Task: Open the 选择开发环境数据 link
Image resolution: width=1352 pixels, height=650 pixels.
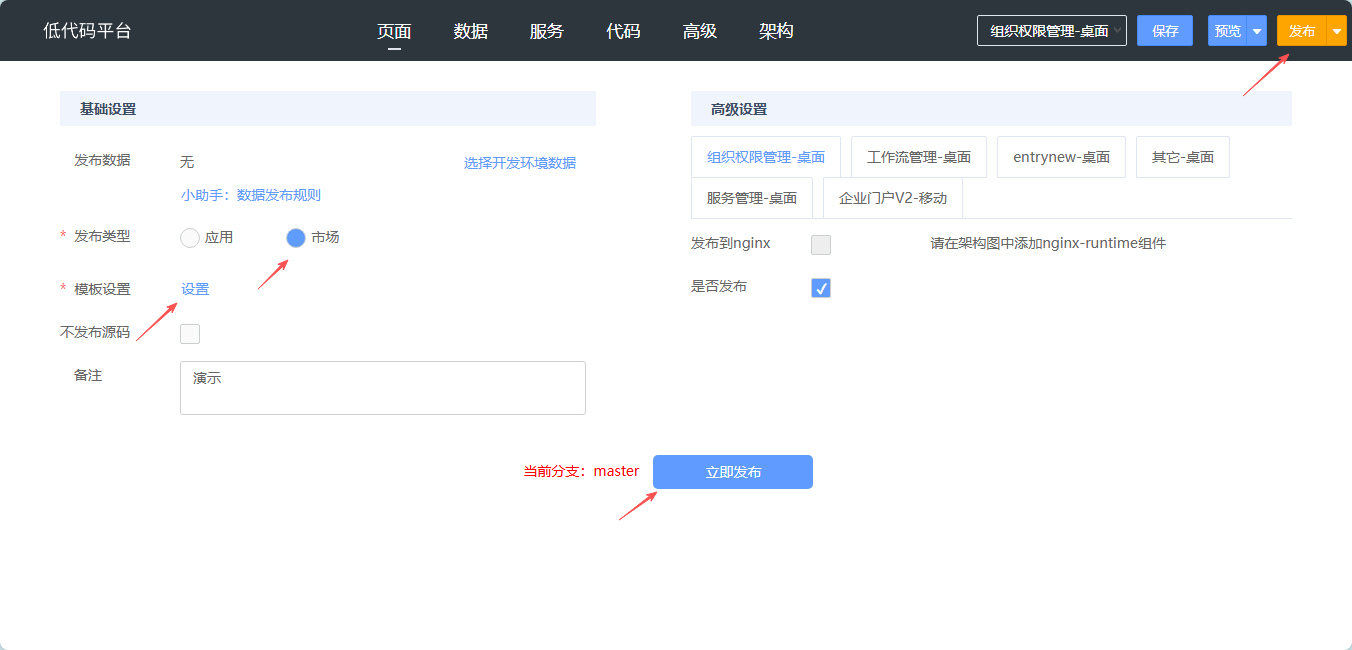Action: click(519, 163)
